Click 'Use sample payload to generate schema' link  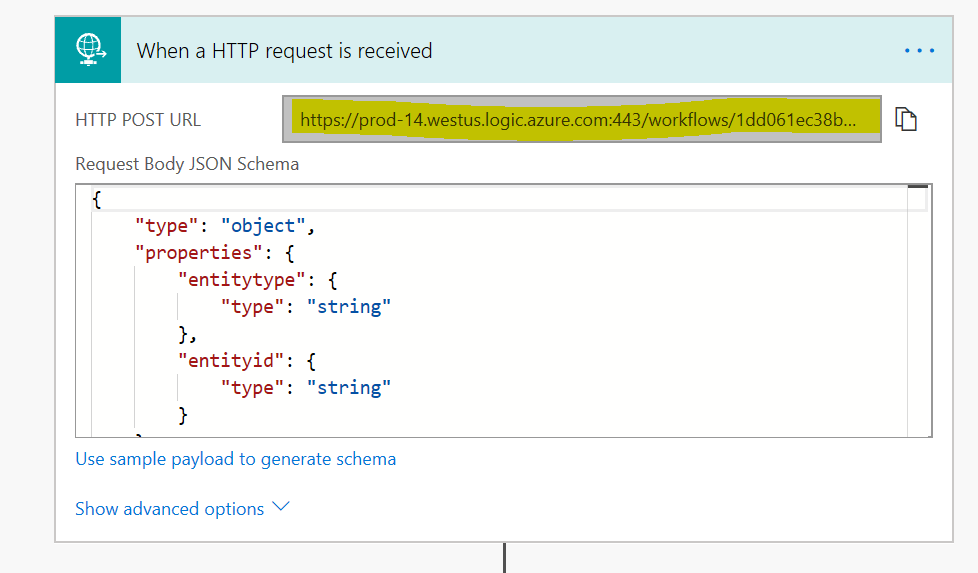click(235, 459)
